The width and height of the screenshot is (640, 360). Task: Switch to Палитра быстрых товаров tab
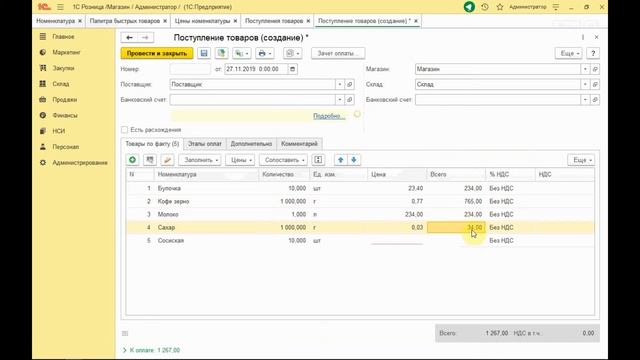pyautogui.click(x=125, y=21)
